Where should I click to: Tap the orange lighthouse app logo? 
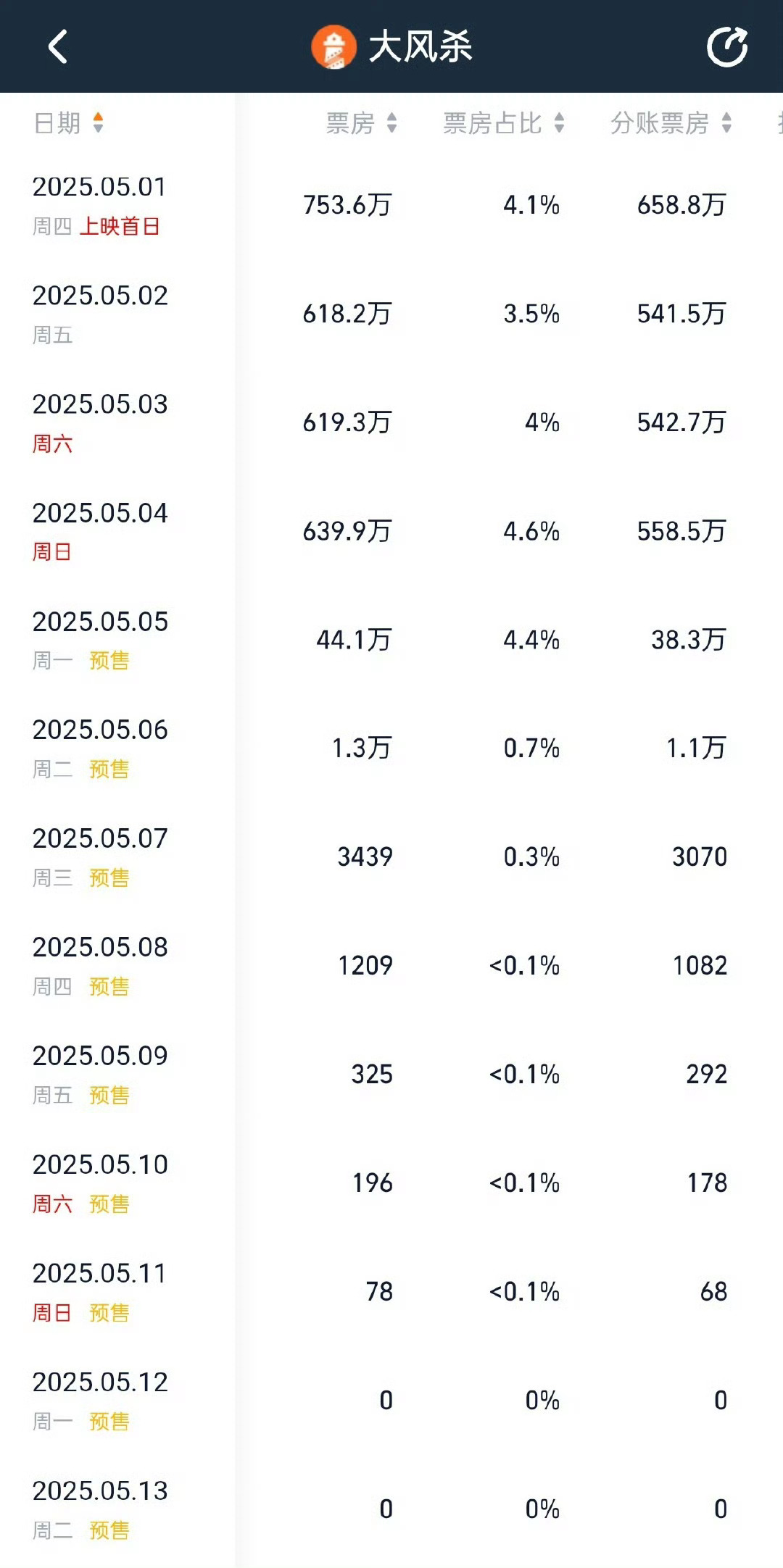click(x=333, y=47)
